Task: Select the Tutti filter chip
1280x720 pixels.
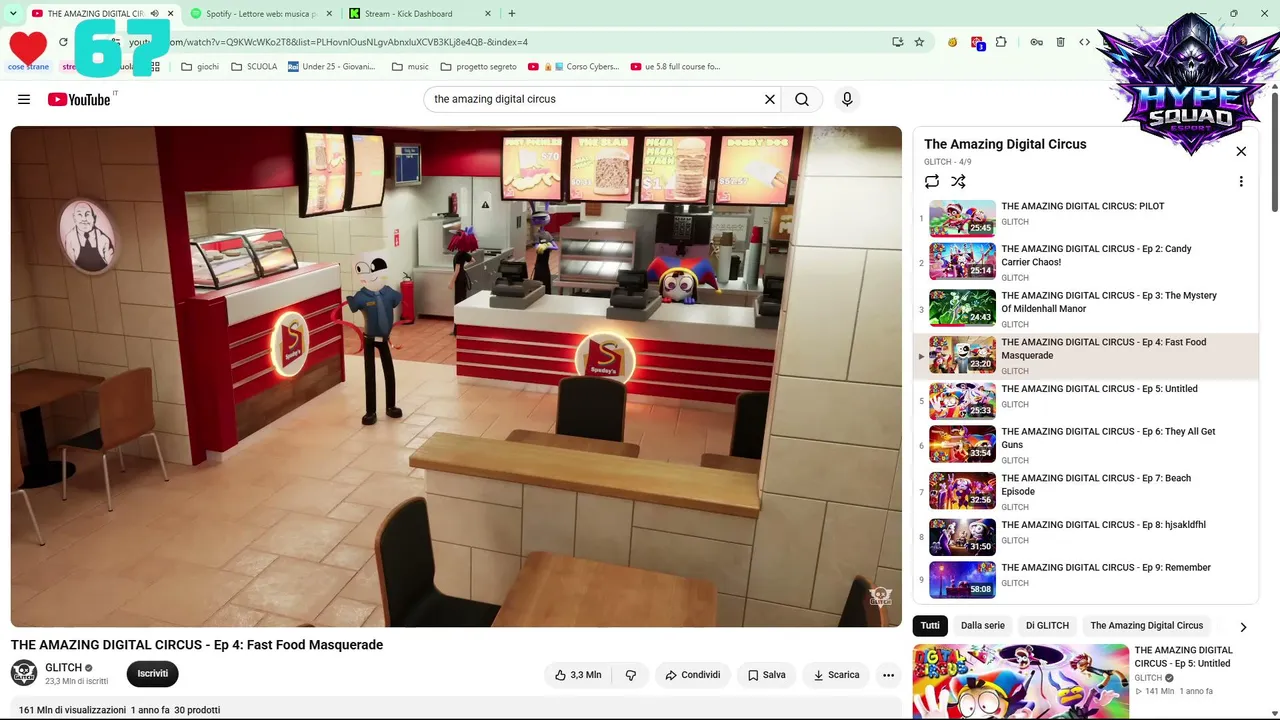Action: point(930,626)
